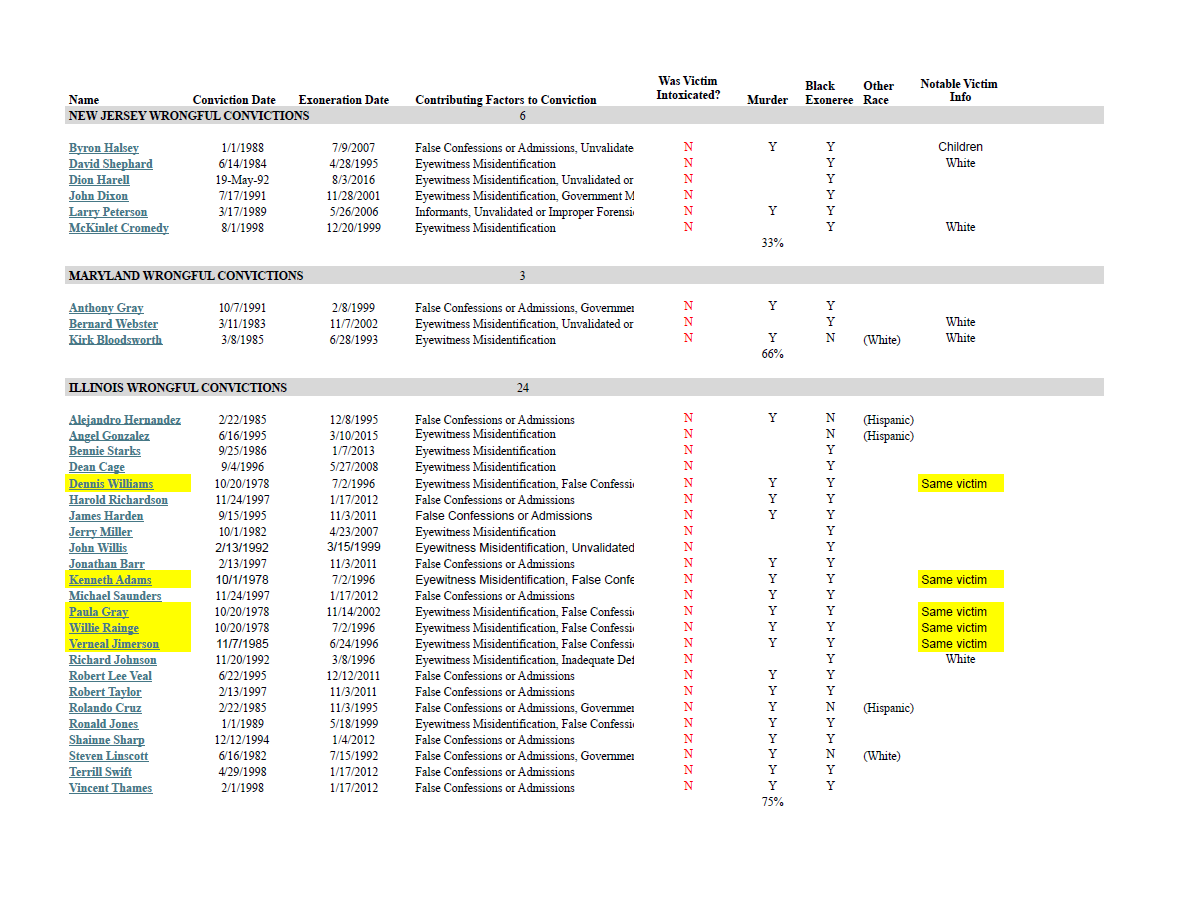The width and height of the screenshot is (1178, 906).
Task: Click the Terrill Swift link
Action: (x=101, y=772)
